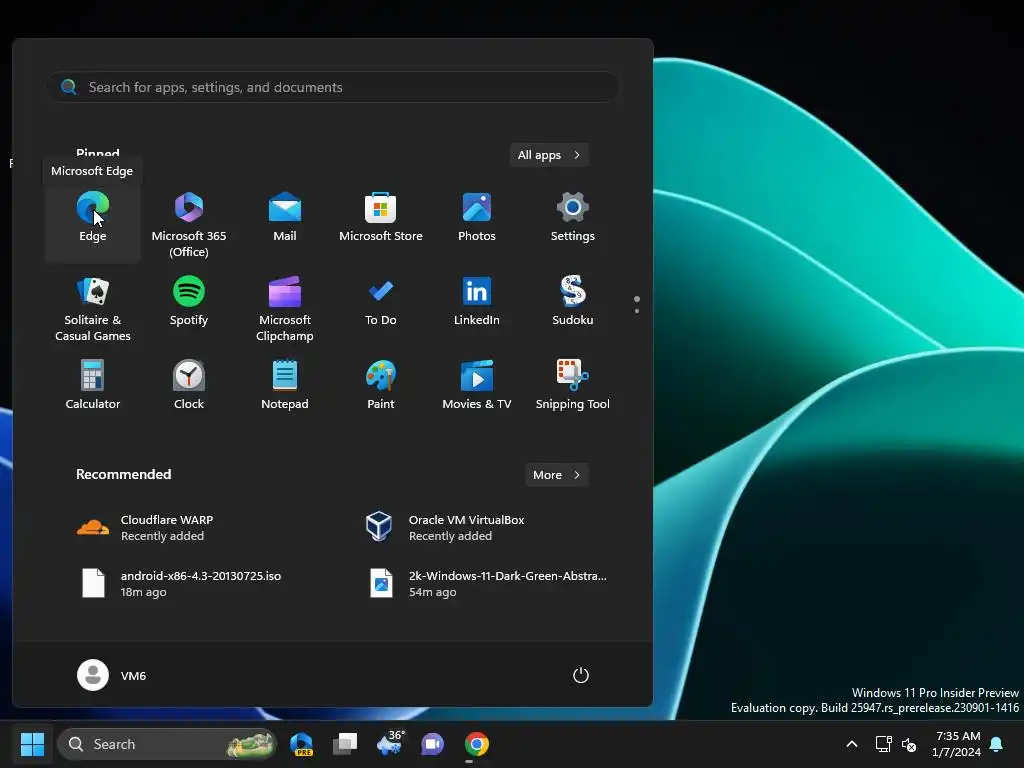Launch Microsoft Clipchamp

[285, 308]
